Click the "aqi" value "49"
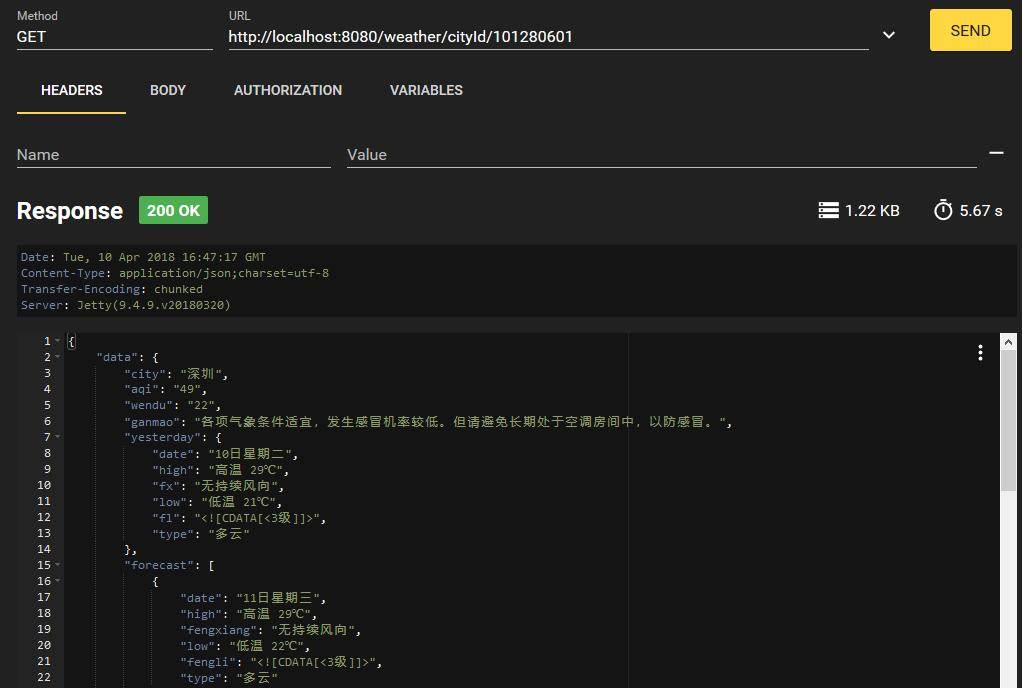 point(187,389)
